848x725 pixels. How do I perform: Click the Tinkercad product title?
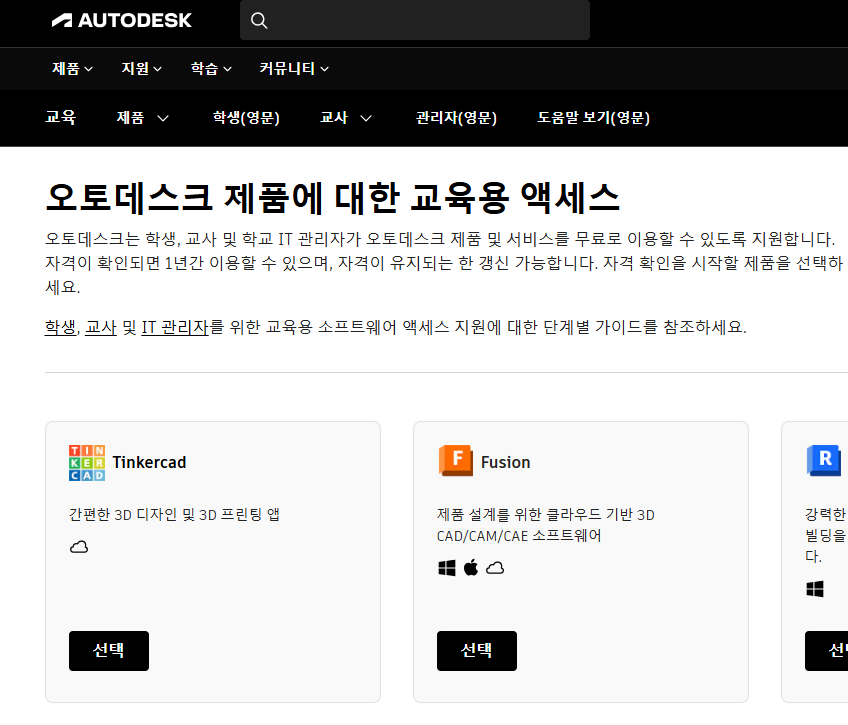(149, 463)
